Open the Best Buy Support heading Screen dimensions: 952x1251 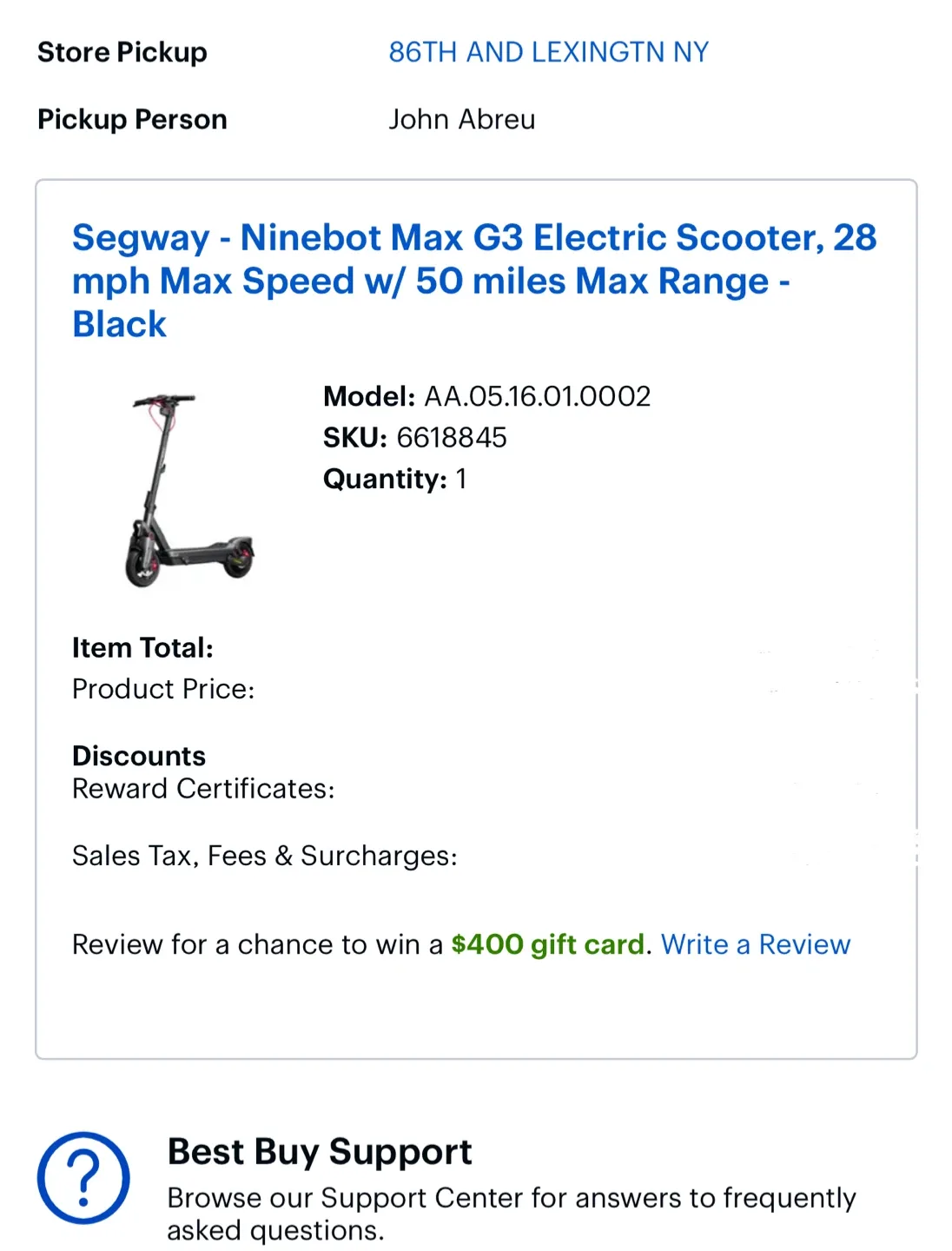319,1152
